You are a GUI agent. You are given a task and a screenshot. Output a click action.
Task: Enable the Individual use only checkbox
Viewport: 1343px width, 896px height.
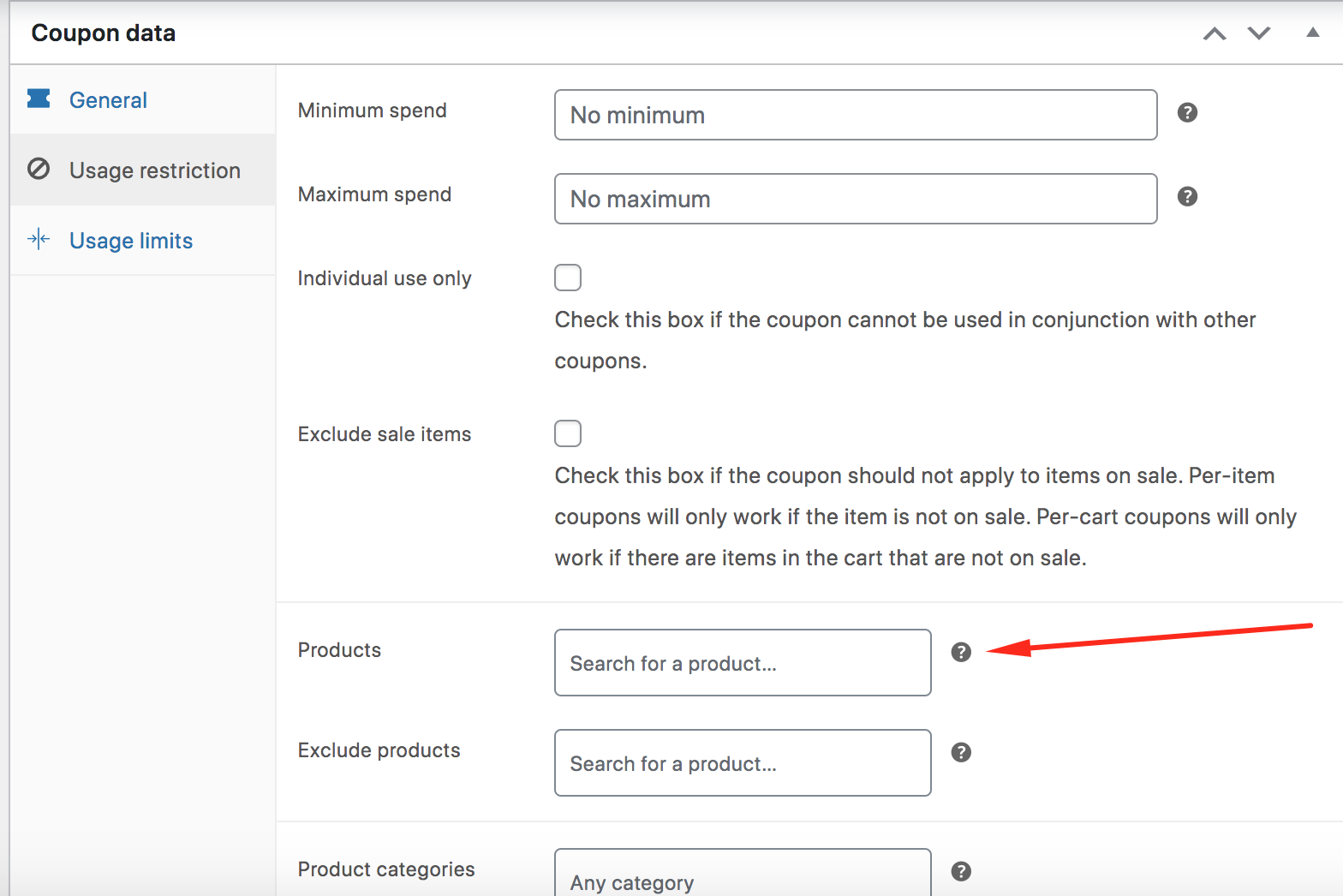(x=568, y=278)
